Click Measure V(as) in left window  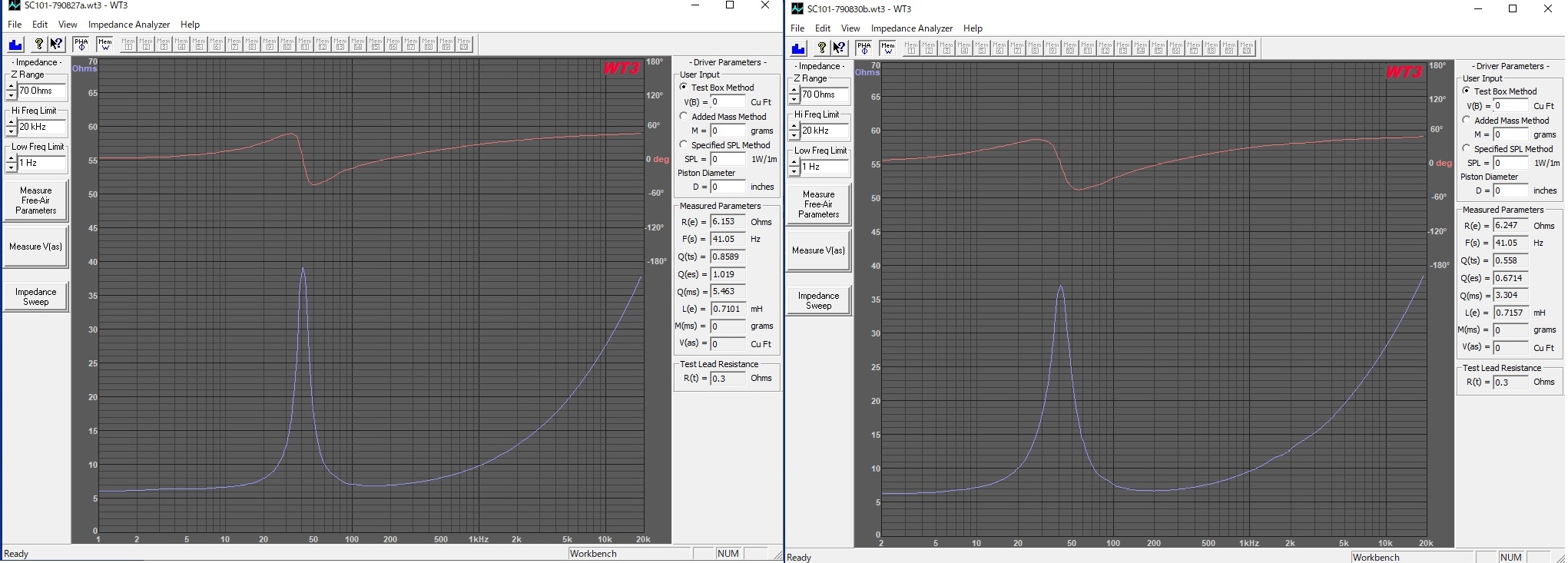tap(35, 247)
